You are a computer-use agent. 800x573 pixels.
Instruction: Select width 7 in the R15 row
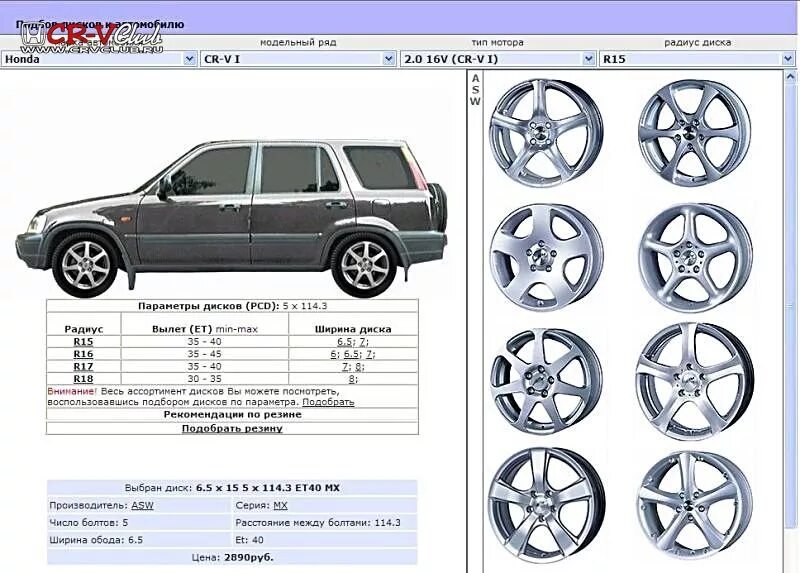coord(362,341)
